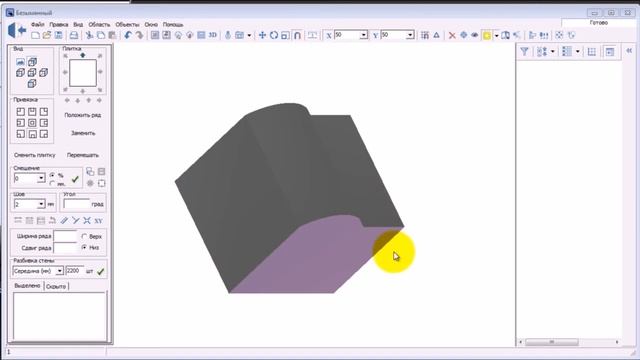Collapse right panel with double chevron
Image resolution: width=640 pixels, height=360 pixels.
[x=629, y=51]
